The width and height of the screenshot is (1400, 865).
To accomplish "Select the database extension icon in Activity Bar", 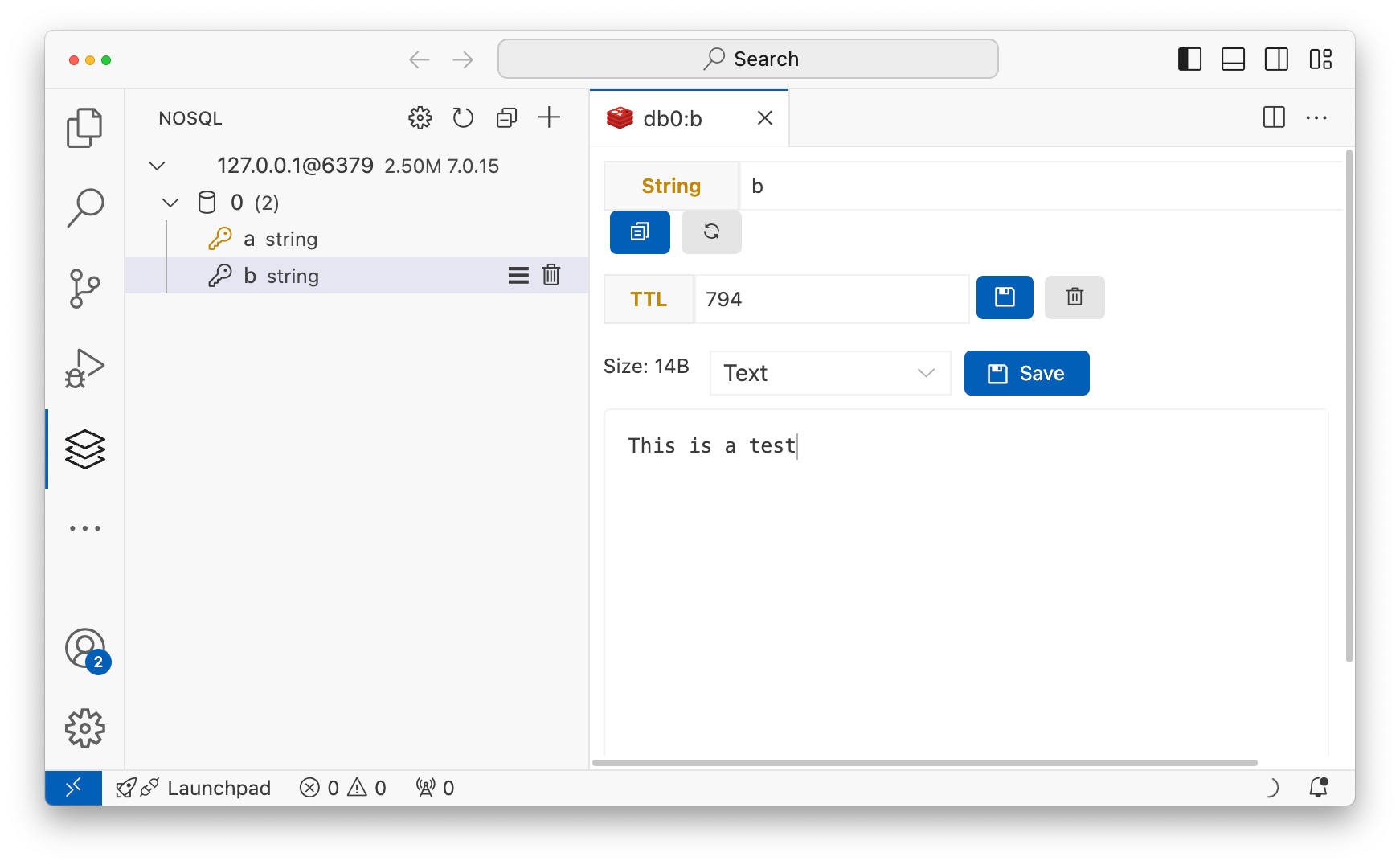I will tap(84, 449).
